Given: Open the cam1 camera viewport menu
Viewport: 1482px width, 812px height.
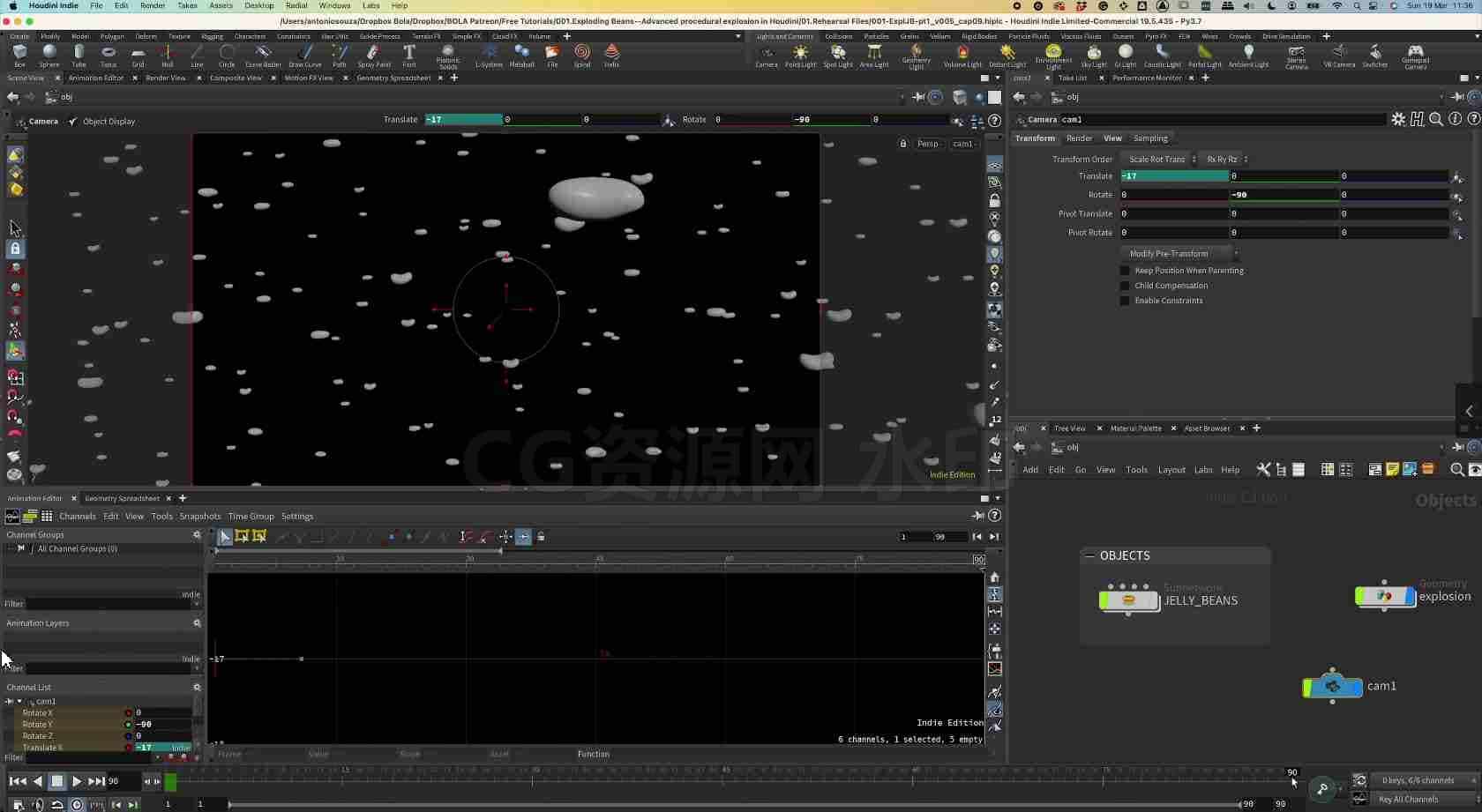Looking at the screenshot, I should point(964,144).
